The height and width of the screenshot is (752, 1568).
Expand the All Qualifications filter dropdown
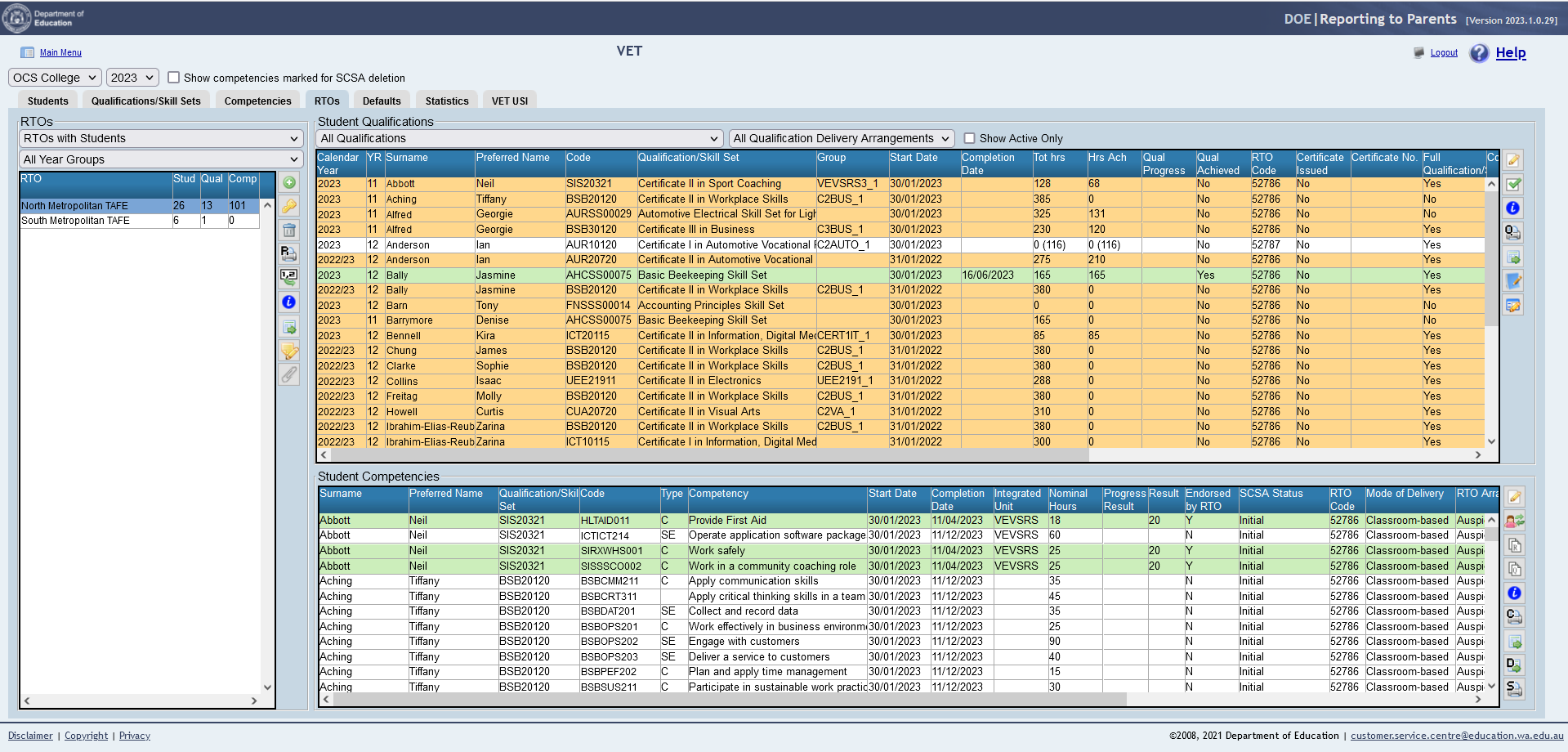(520, 138)
